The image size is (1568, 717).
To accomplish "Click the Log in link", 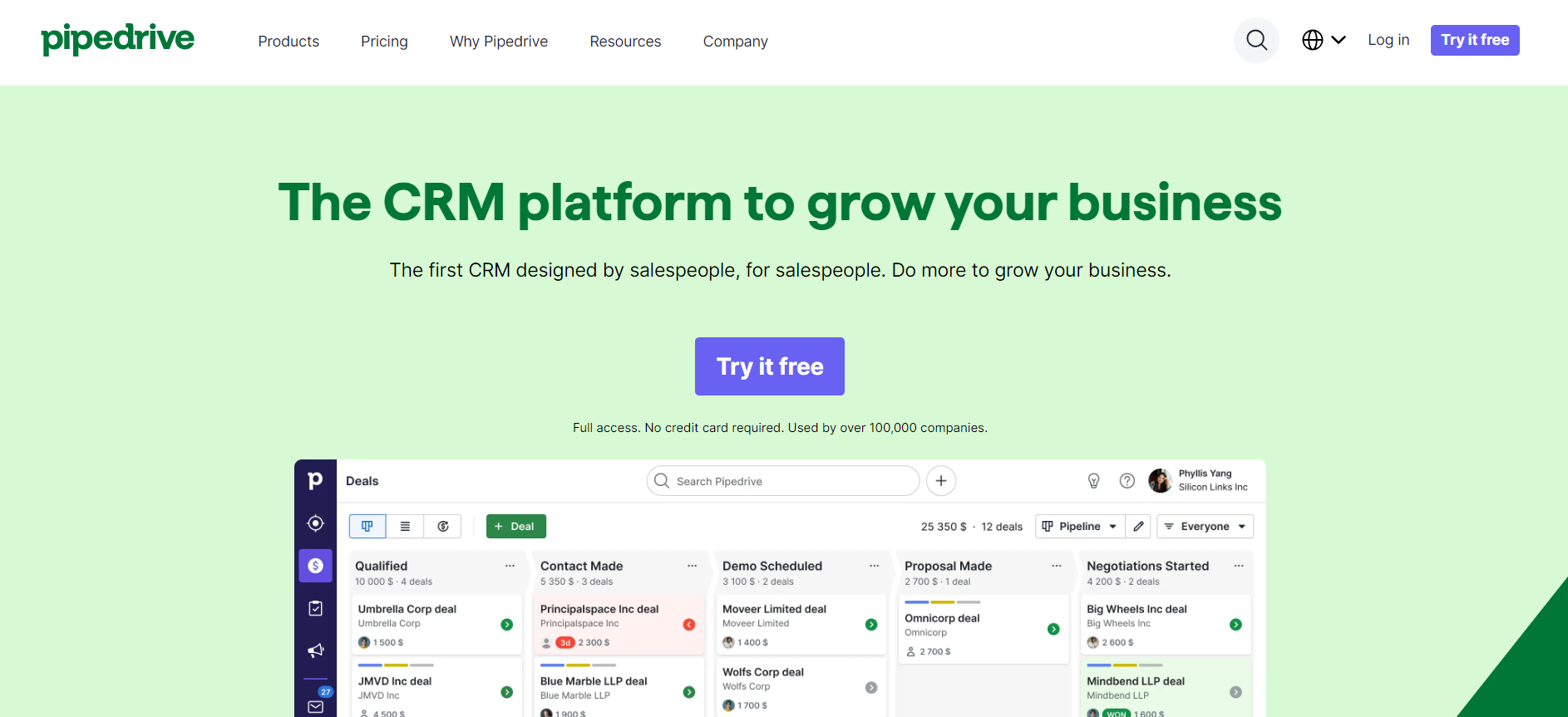I will pos(1388,40).
